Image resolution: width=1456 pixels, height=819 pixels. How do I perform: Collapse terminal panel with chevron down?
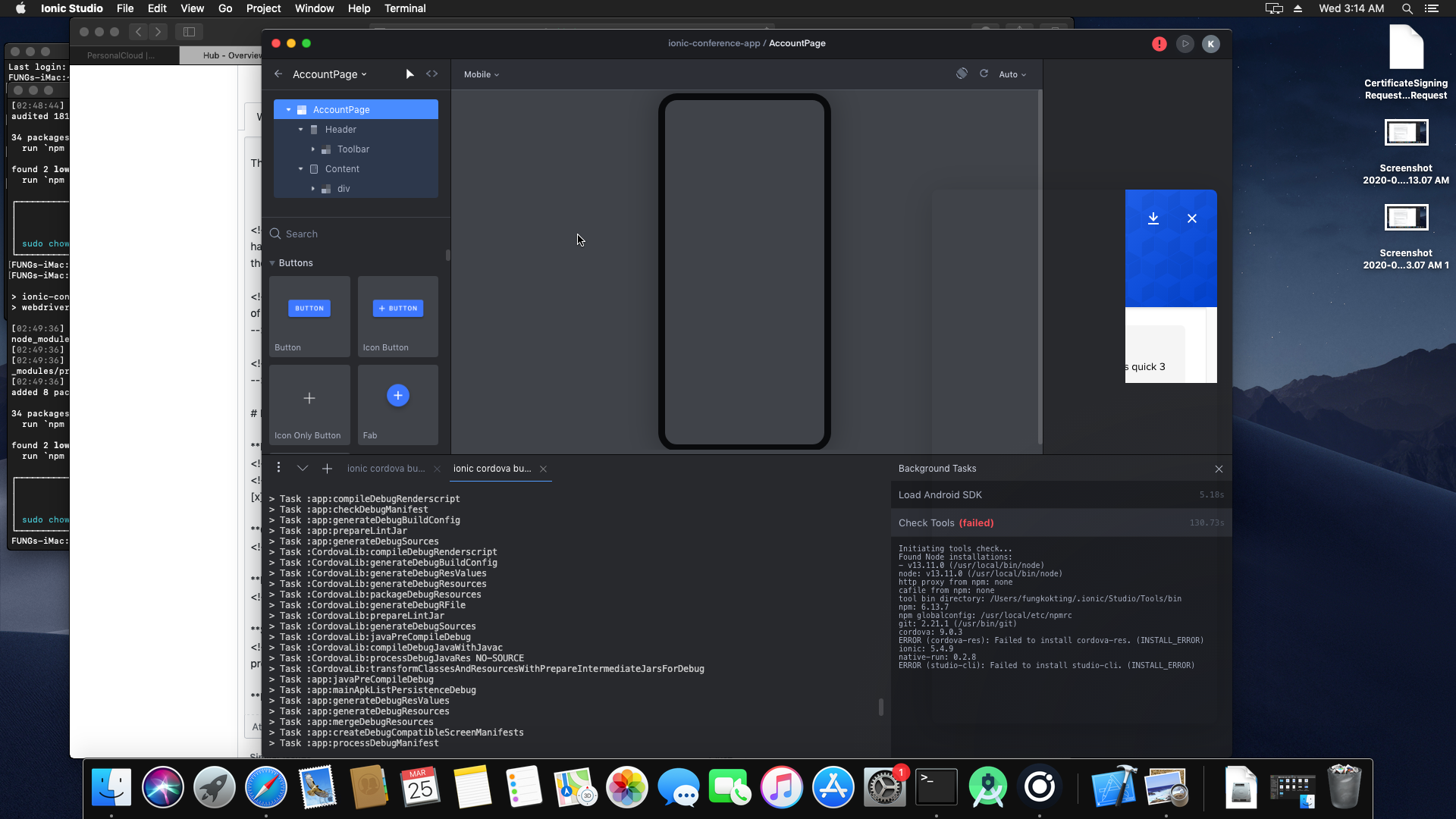(303, 469)
